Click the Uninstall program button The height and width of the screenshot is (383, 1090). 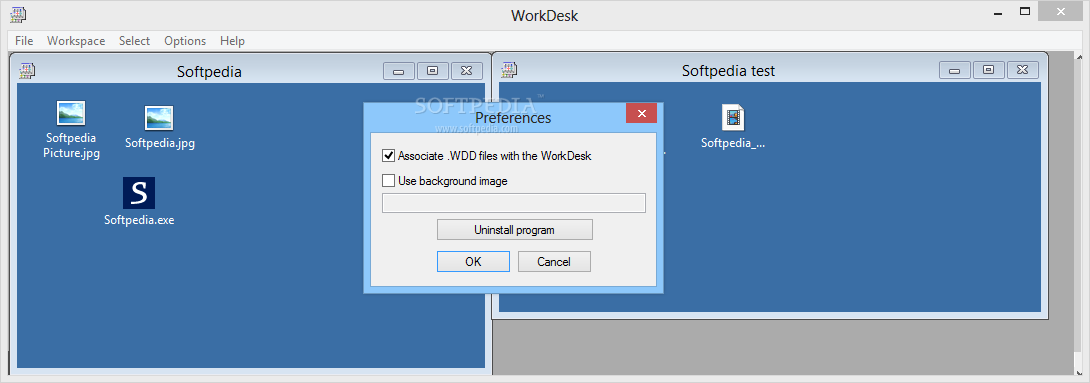point(514,229)
